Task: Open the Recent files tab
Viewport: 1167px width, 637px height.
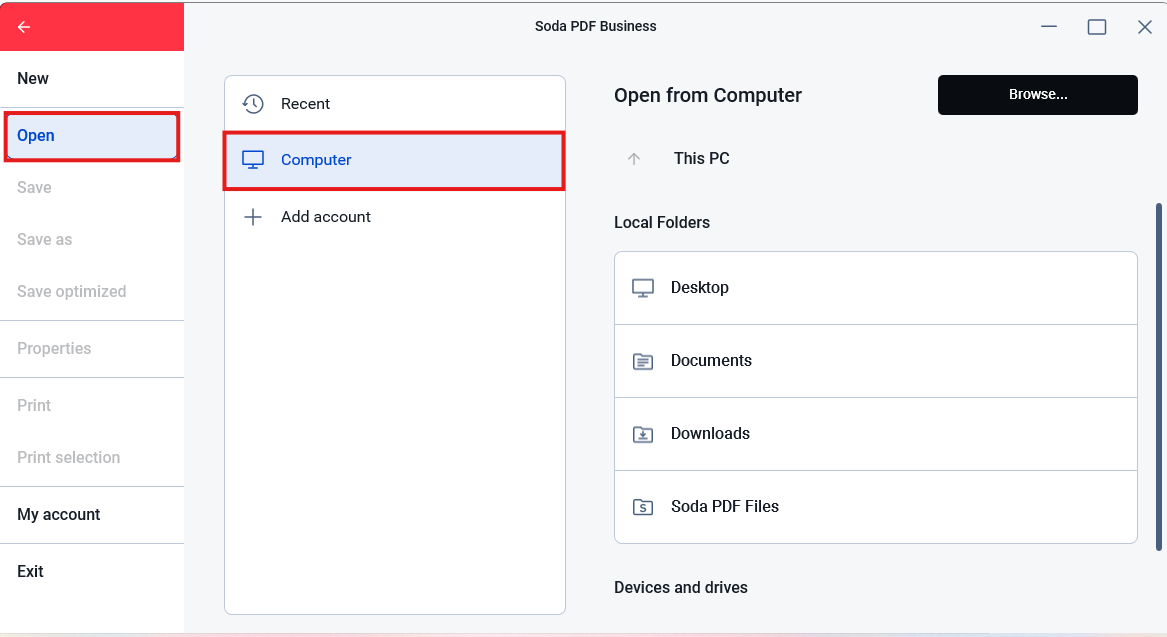Action: coord(394,103)
